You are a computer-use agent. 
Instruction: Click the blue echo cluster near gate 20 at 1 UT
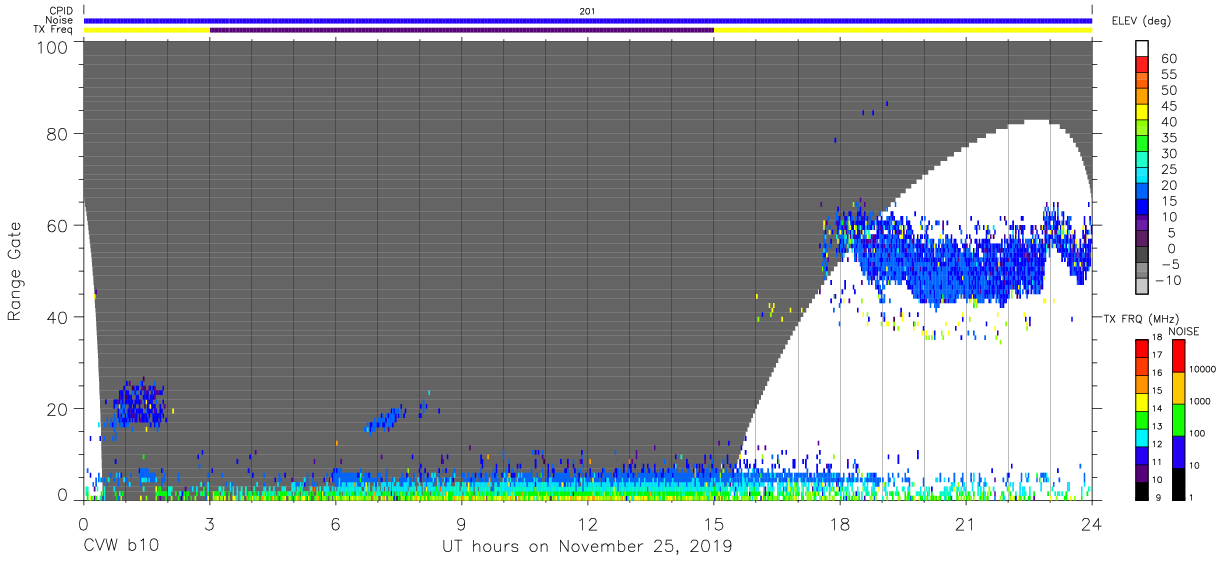coord(138,404)
